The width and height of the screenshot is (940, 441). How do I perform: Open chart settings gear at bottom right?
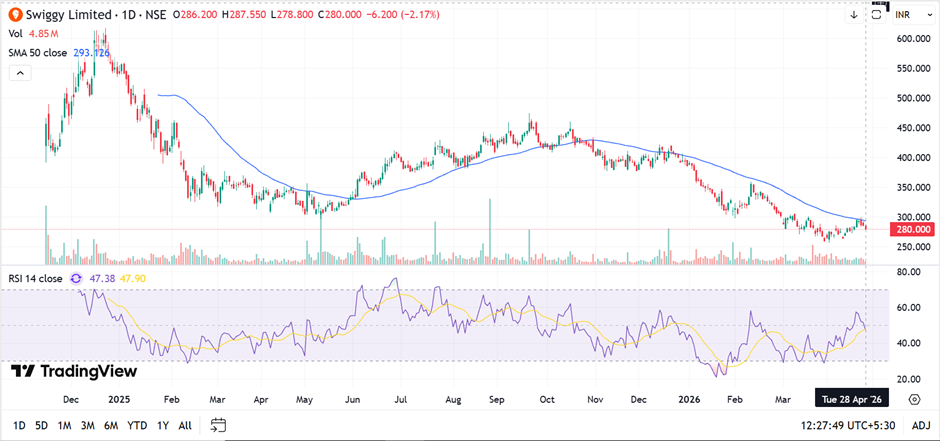[914, 399]
